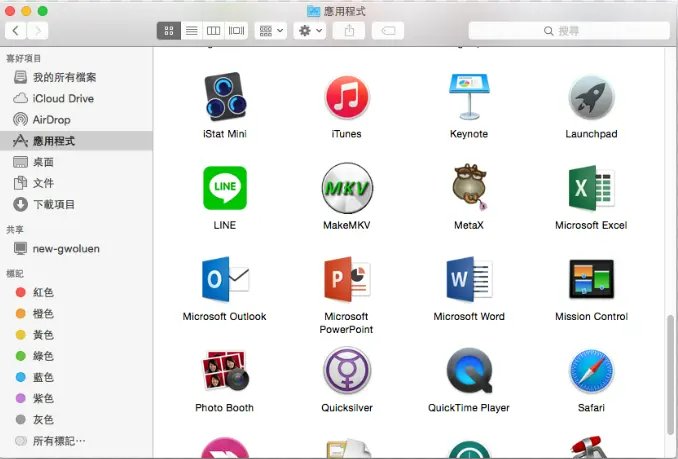Open the item arrangement dropdown
This screenshot has width=678, height=459.
271,31
